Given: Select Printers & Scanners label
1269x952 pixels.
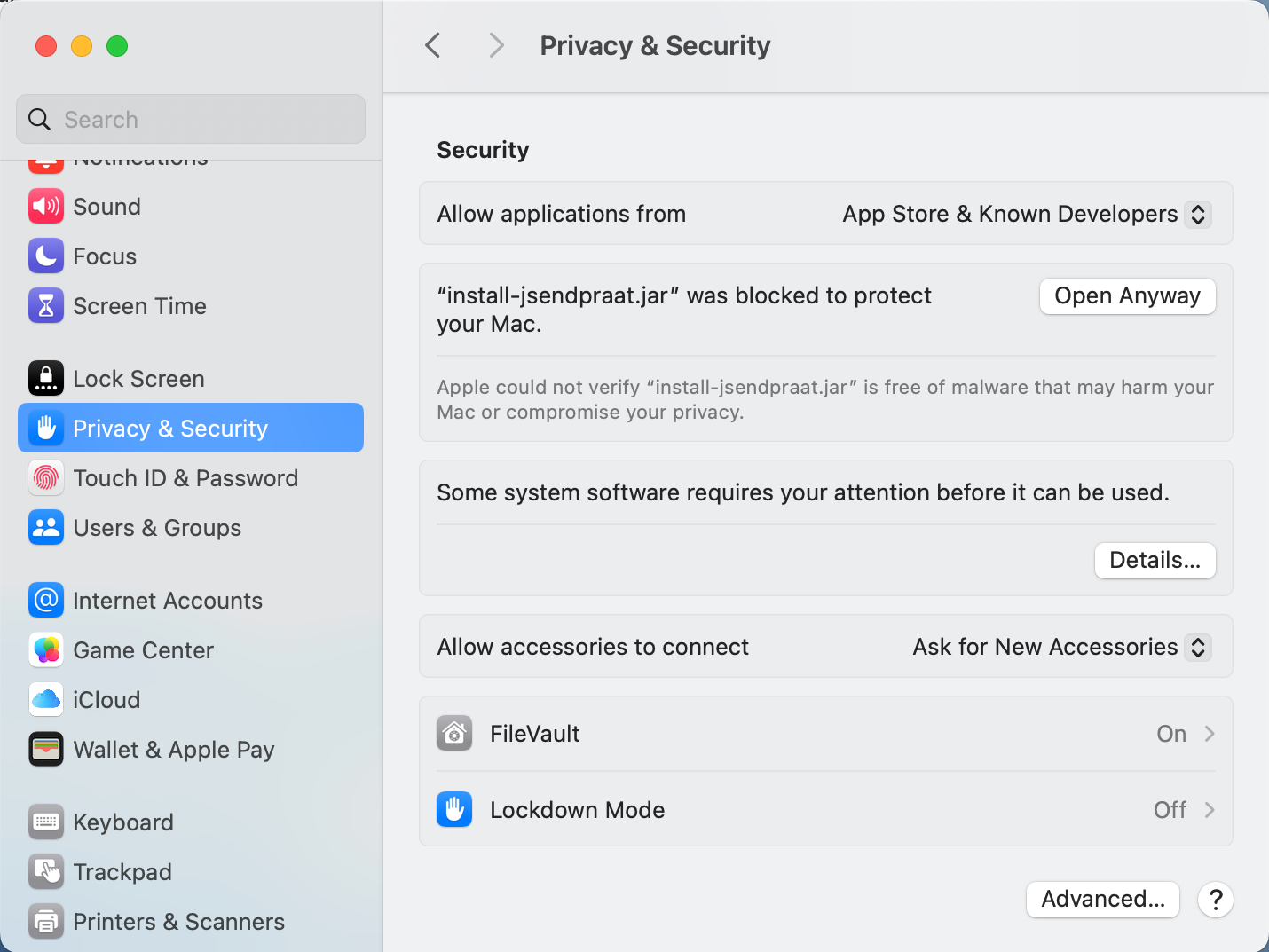Looking at the screenshot, I should click(x=178, y=922).
